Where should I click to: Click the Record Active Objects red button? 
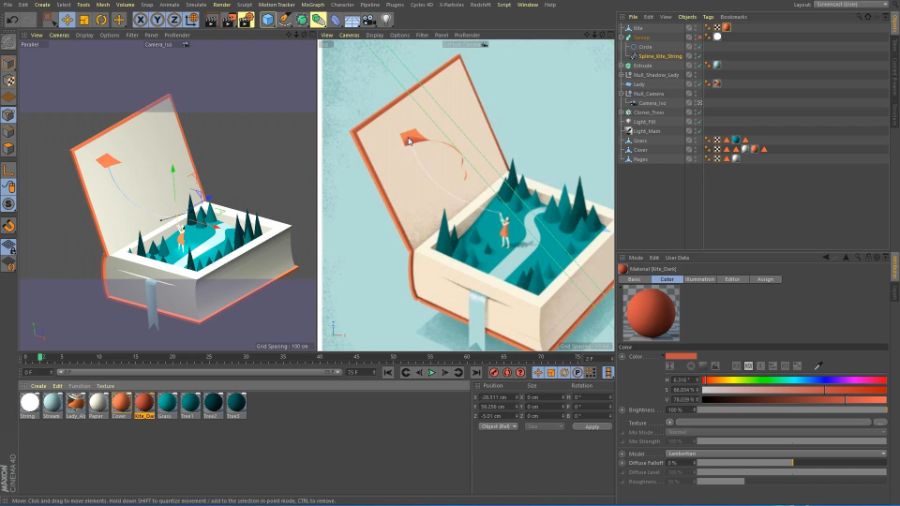(494, 373)
